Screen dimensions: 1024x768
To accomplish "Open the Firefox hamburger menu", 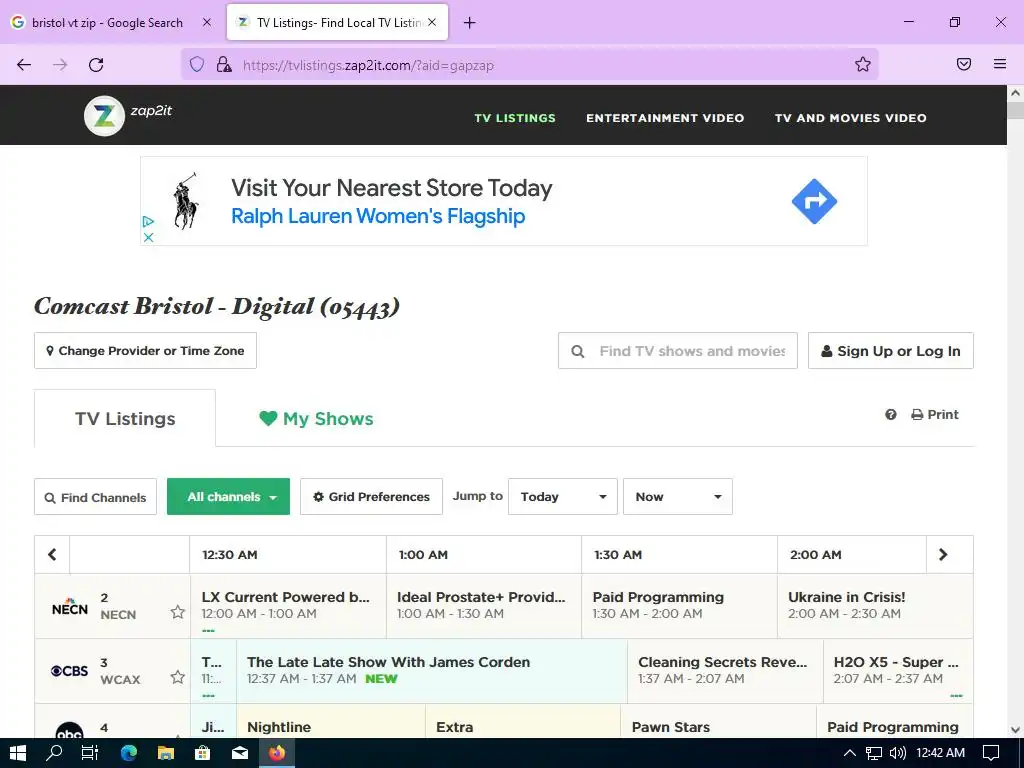I will click(1000, 64).
